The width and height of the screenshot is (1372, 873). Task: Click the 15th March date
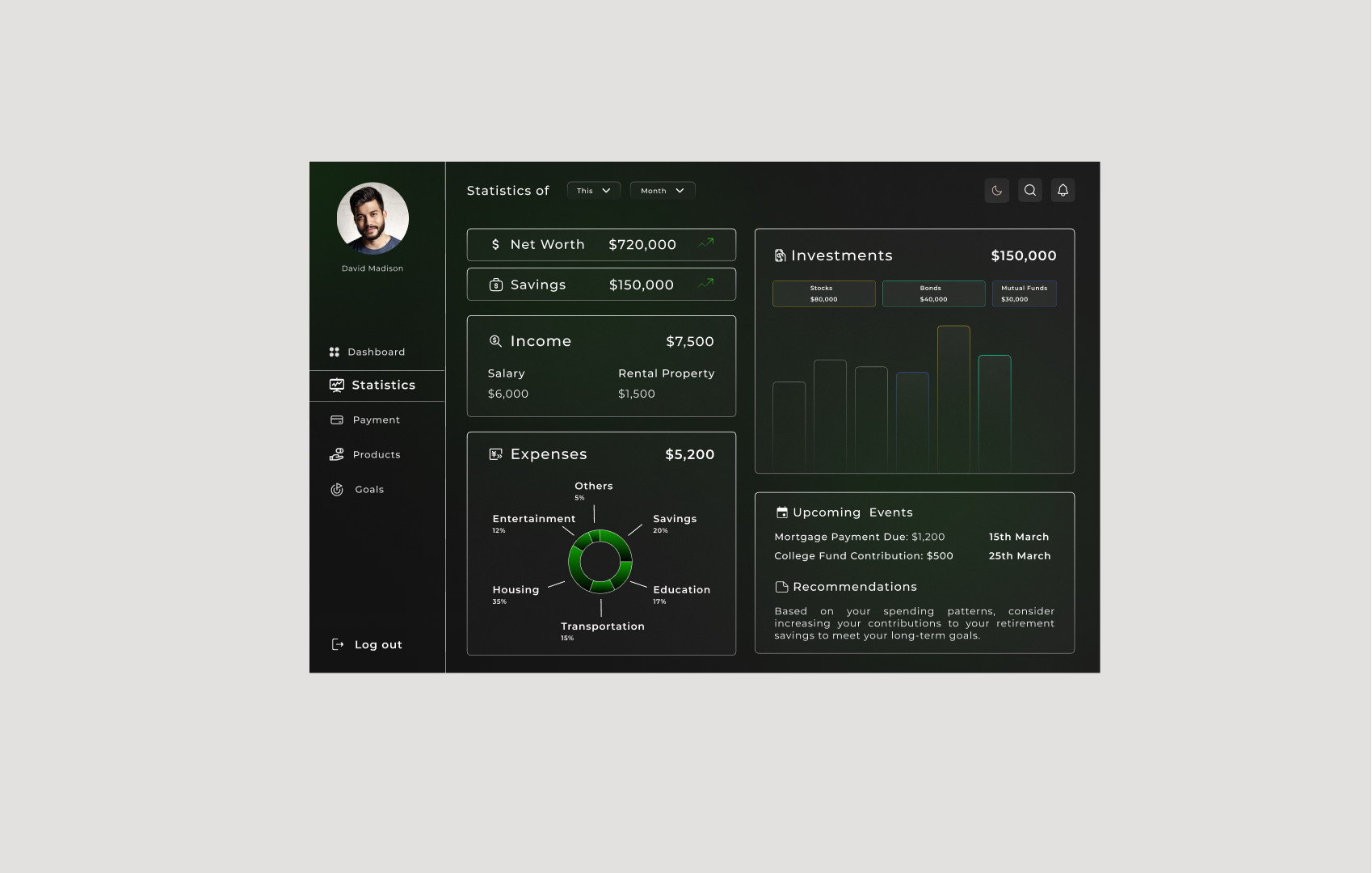1019,537
